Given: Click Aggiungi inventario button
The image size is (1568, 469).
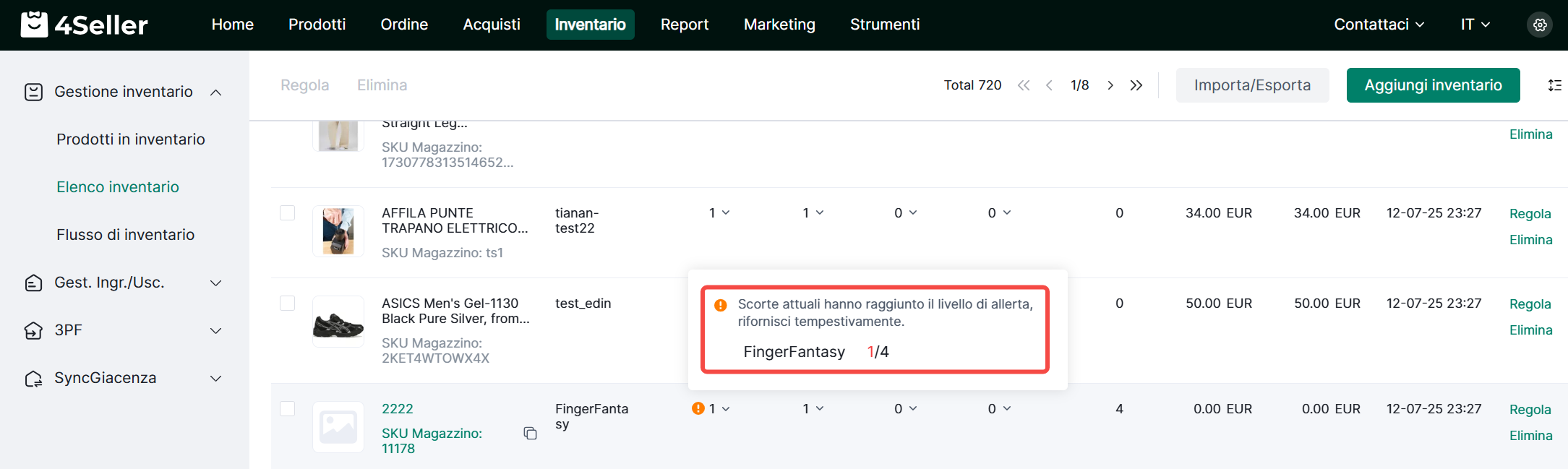Looking at the screenshot, I should (1433, 85).
